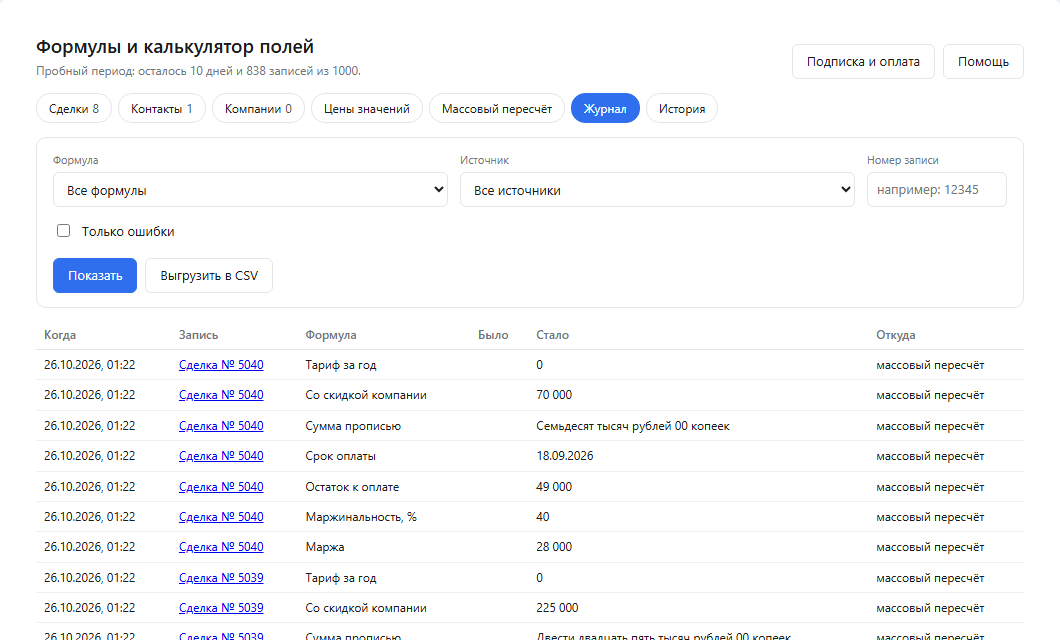Click the blue Показать button
The width and height of the screenshot is (1060, 640).
click(95, 276)
